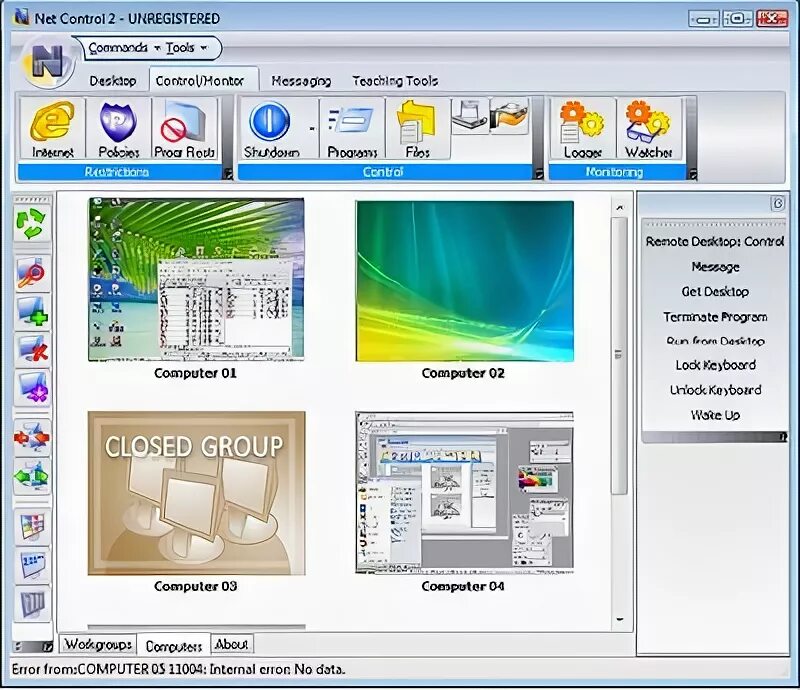Click the right panel corner icon
Screen dimensions: 800x690
(x=777, y=203)
